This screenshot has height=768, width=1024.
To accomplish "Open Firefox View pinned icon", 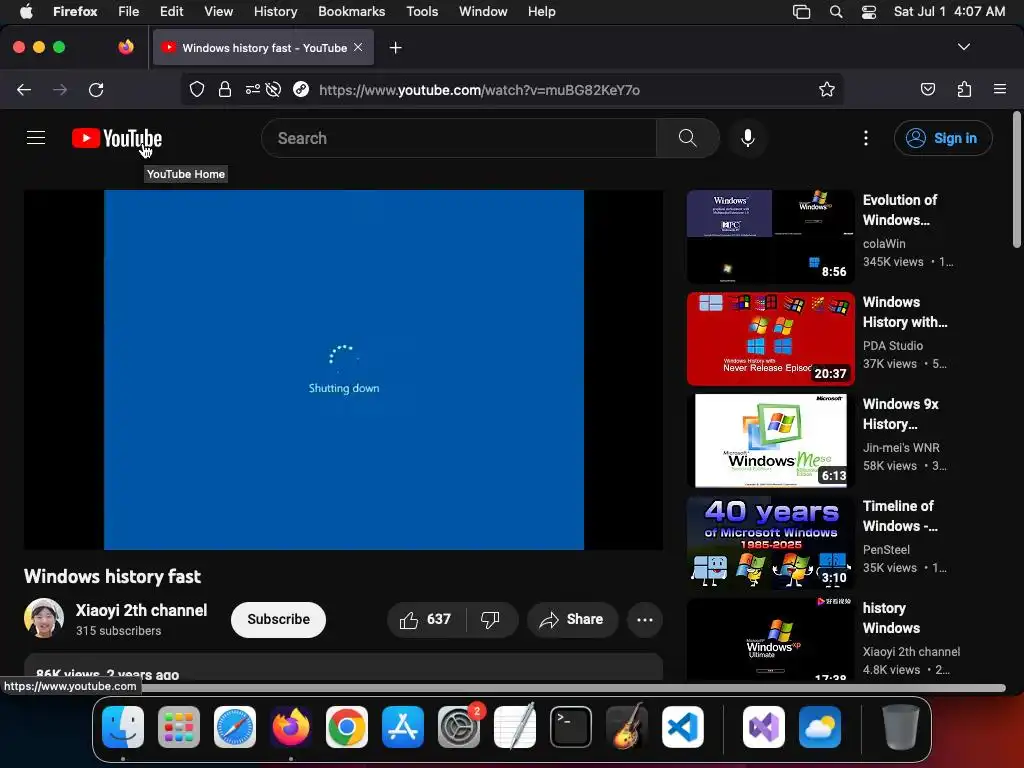I will (126, 47).
